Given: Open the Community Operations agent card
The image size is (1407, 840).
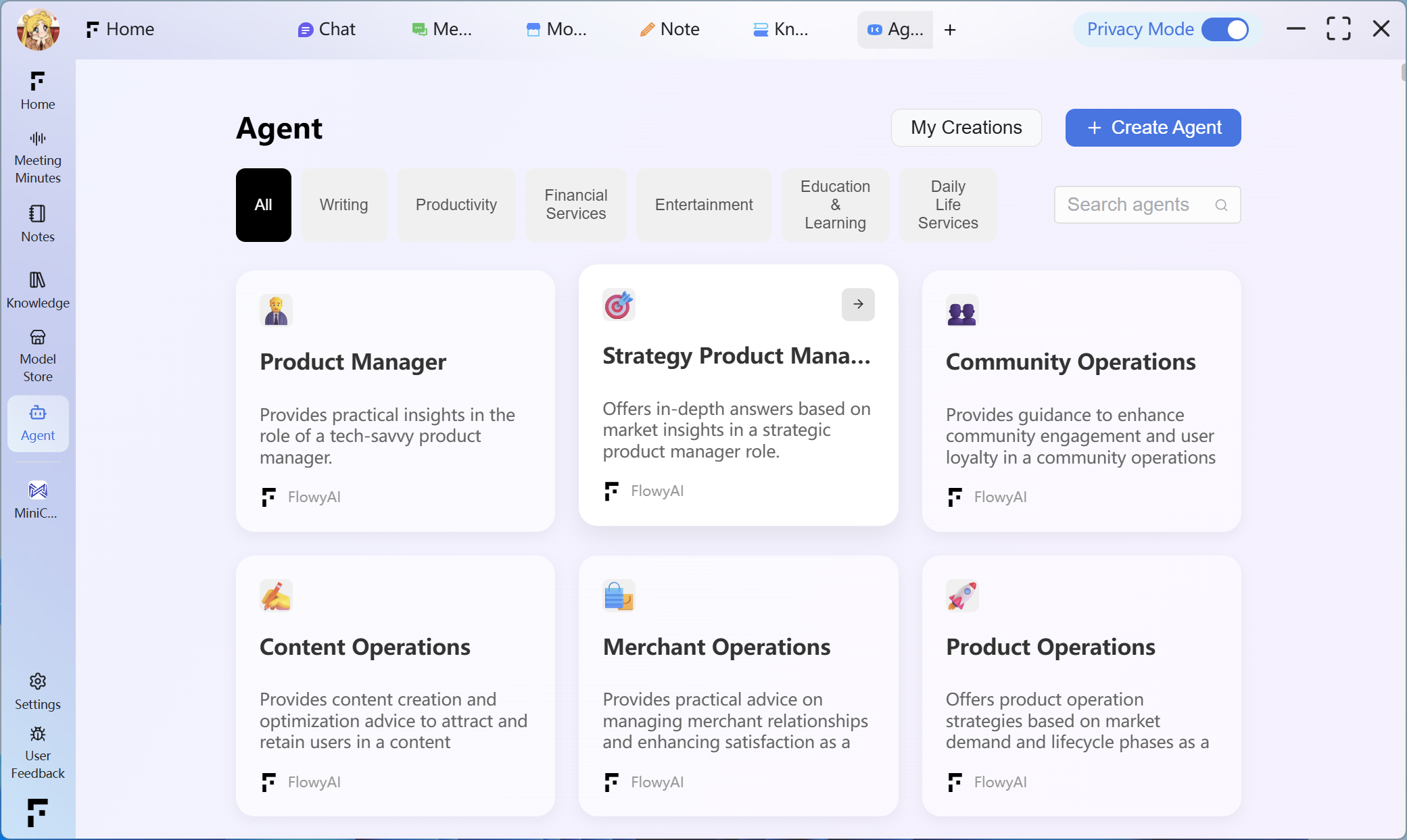Looking at the screenshot, I should coord(1081,401).
